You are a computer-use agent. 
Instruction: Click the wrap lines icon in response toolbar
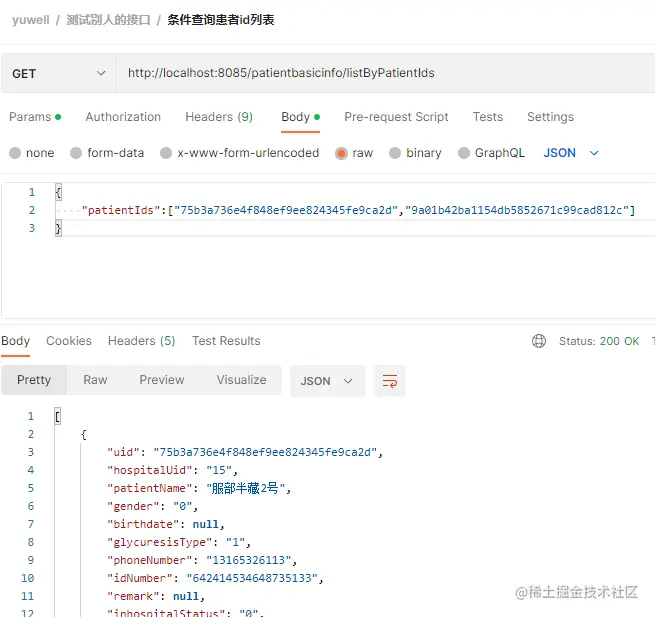390,381
